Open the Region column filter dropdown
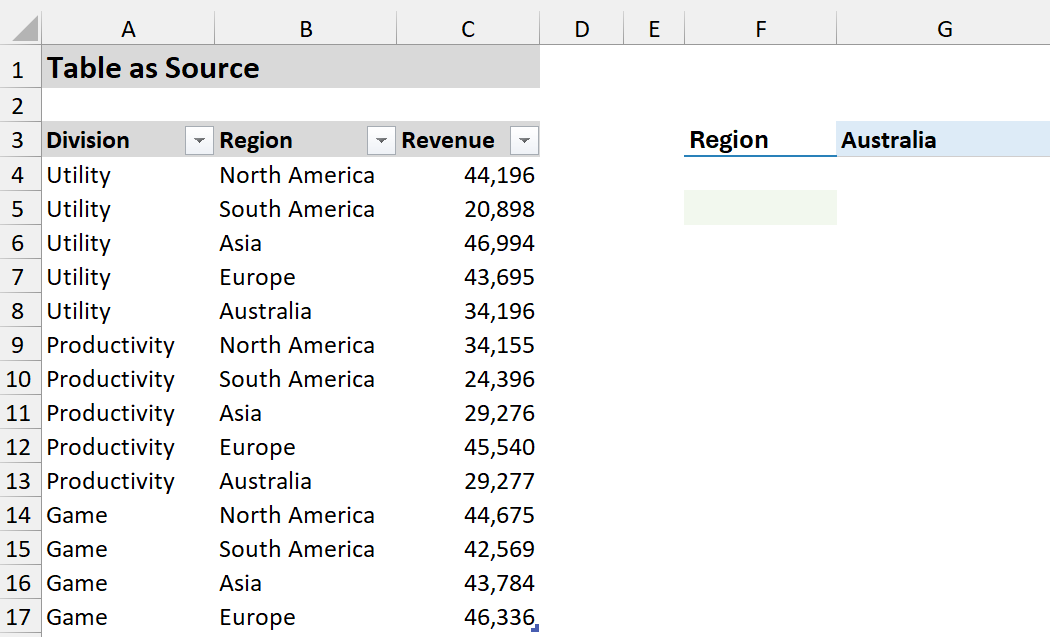This screenshot has height=637, width=1050. pos(381,141)
